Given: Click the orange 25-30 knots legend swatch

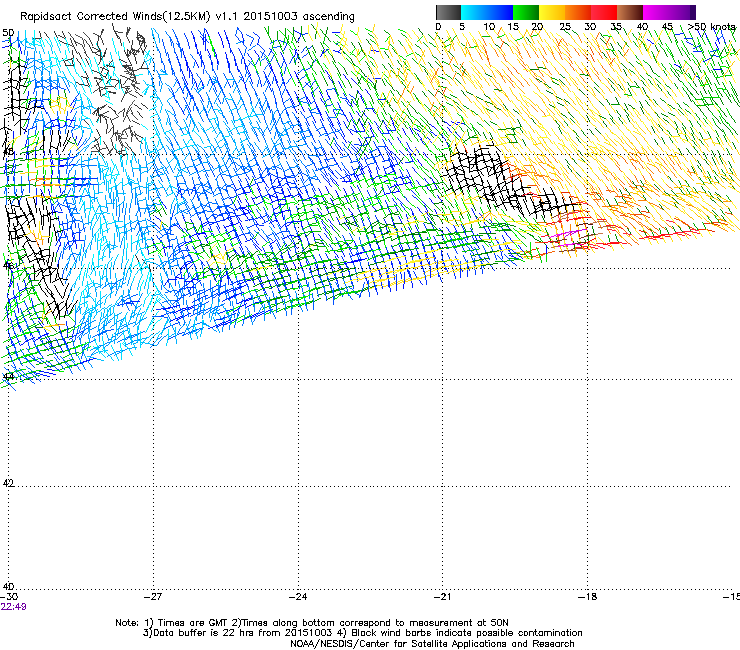Looking at the screenshot, I should pyautogui.click(x=578, y=12).
